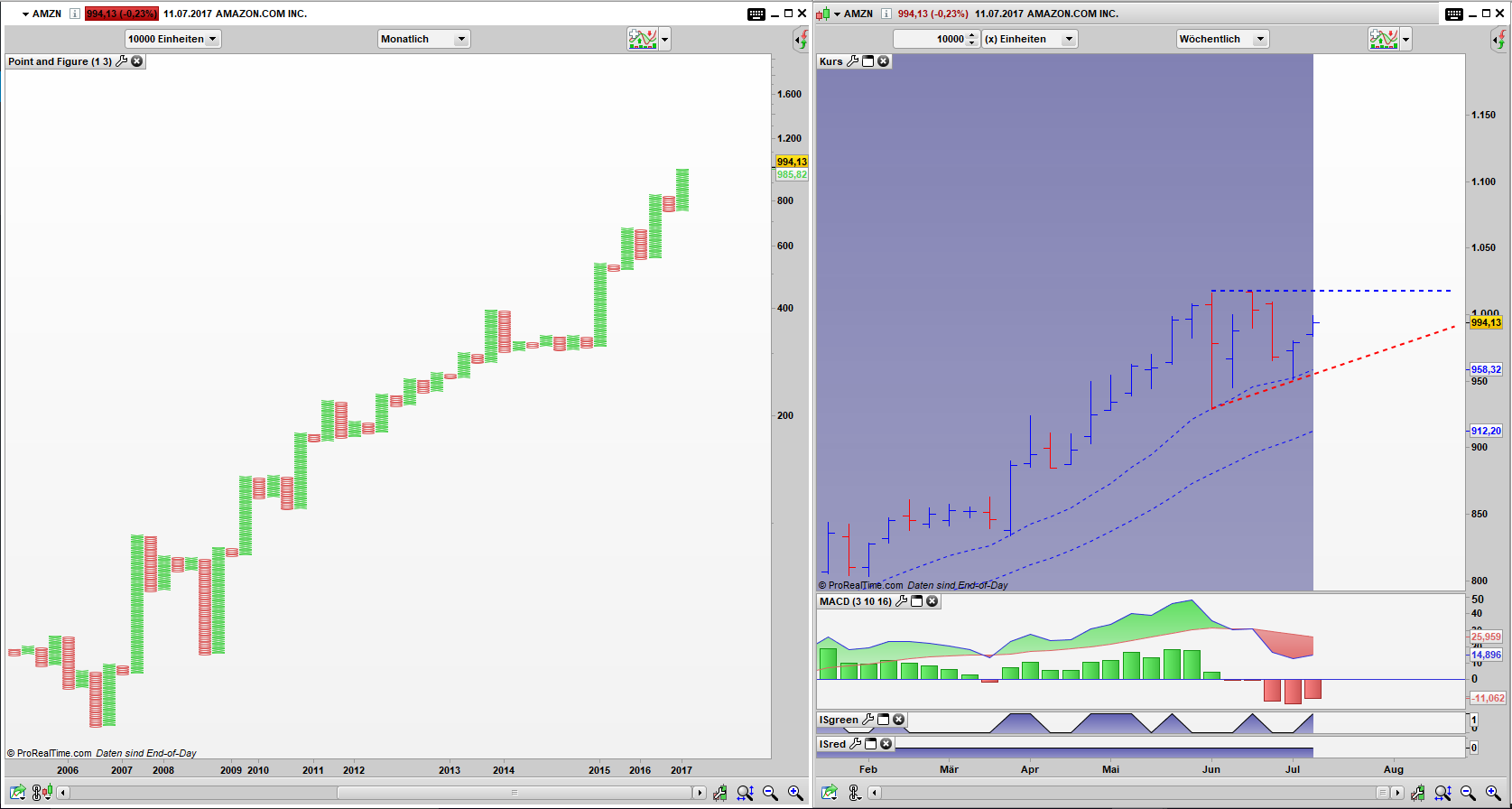
Task: Open ISred indicator settings wrench
Action: [855, 744]
